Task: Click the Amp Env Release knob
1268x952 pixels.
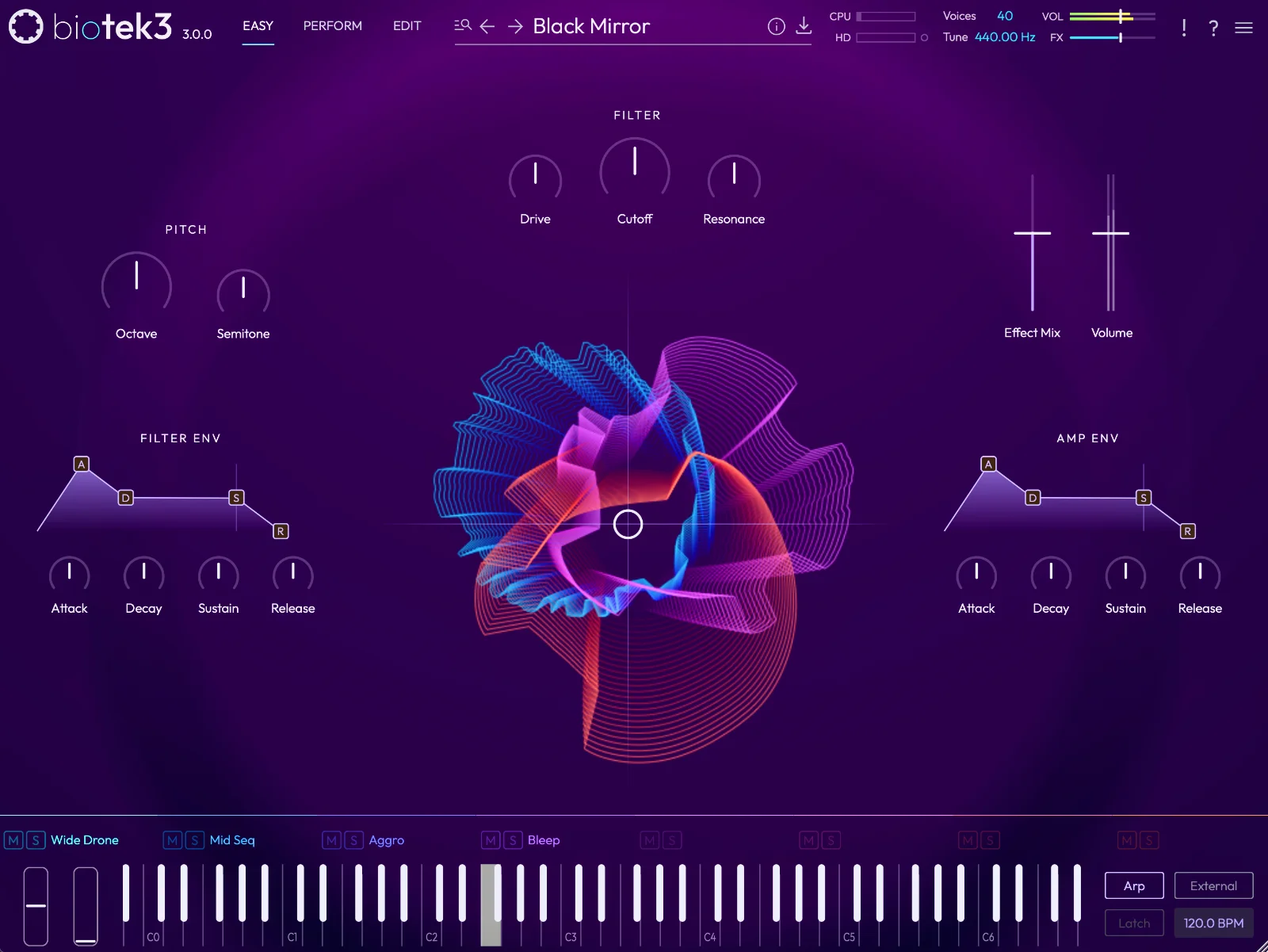Action: coord(1200,575)
